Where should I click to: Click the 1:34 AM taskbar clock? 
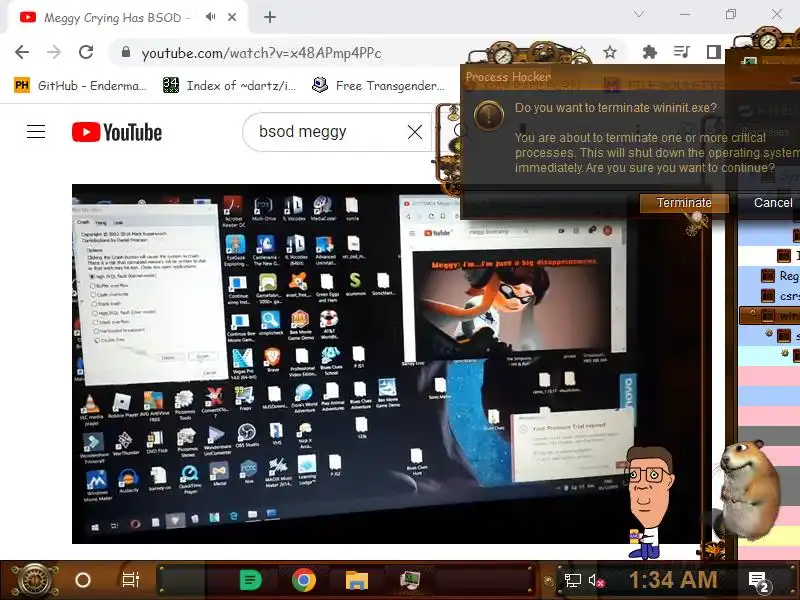pos(673,580)
